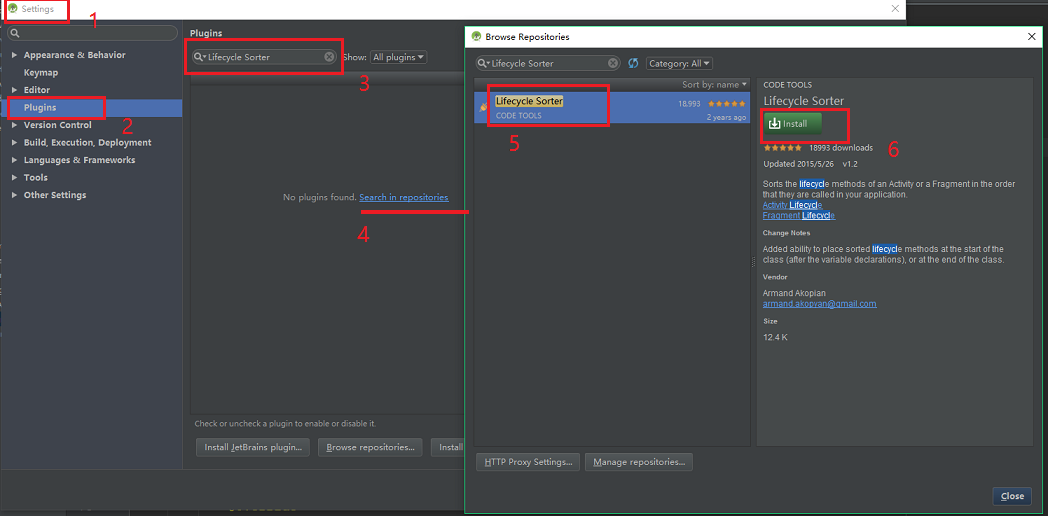Screen dimensions: 1048x516
Task: Click the Plugins search field
Action: click(265, 57)
